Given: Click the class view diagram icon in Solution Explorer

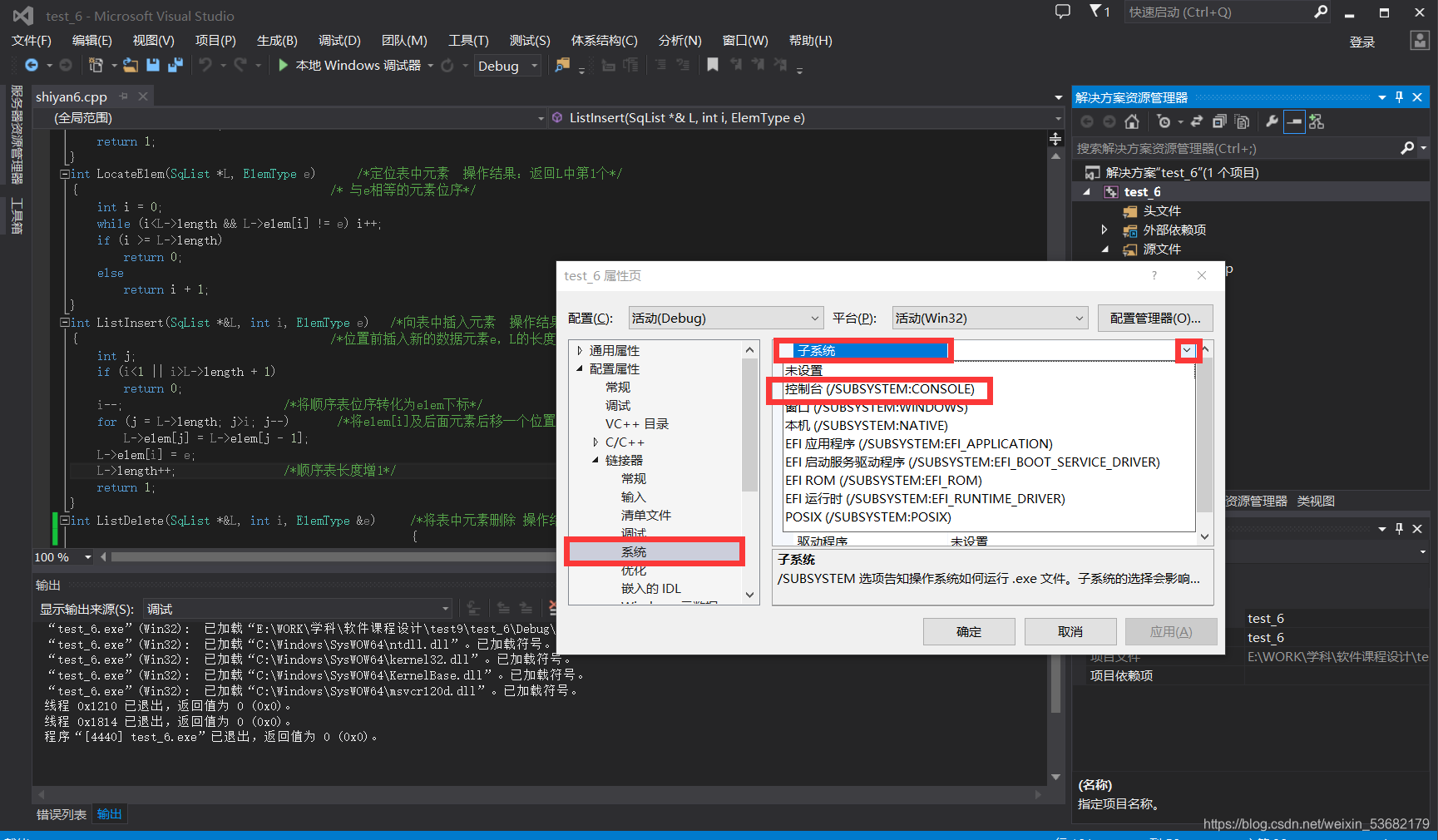Looking at the screenshot, I should point(1317,121).
